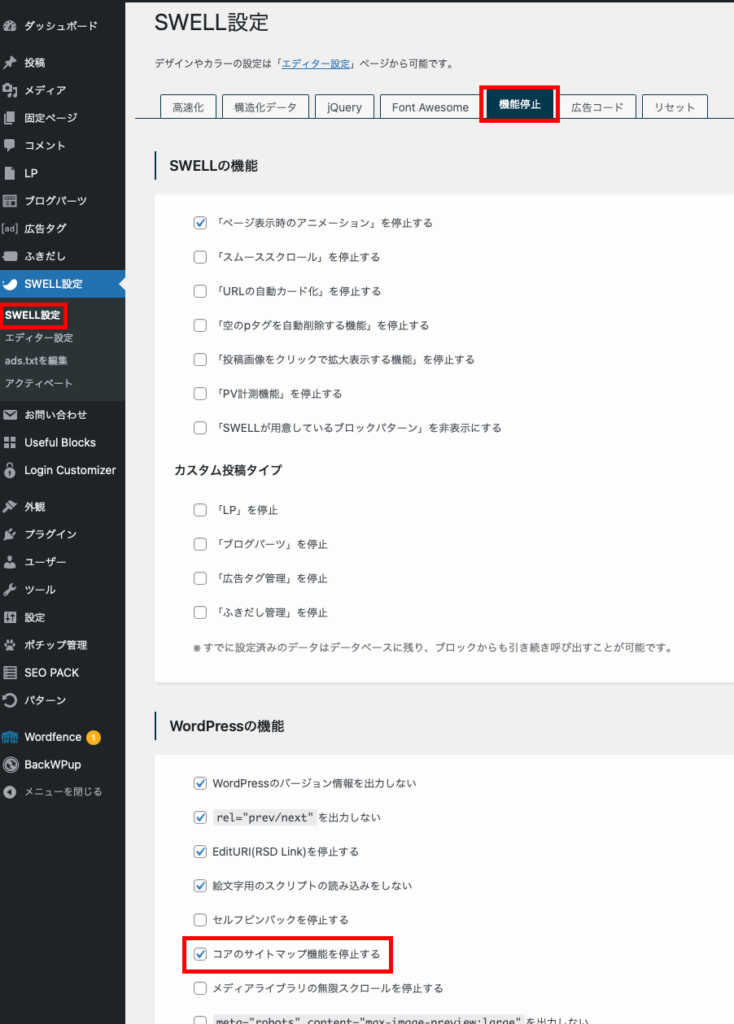
Task: Click the paw icon beside ポチップ管理
Action: pyautogui.click(x=10, y=645)
